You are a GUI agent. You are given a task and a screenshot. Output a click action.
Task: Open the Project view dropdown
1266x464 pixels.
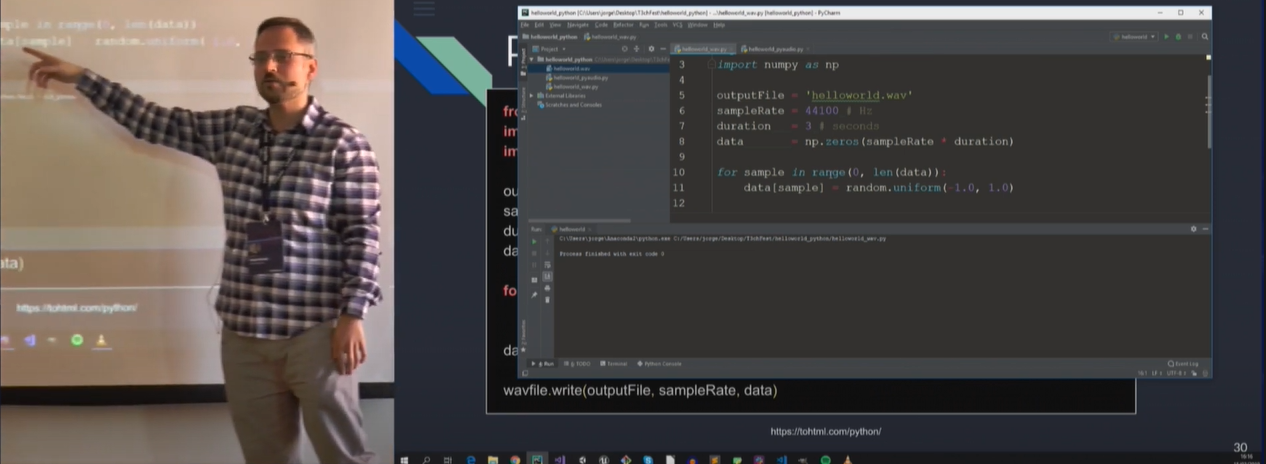550,48
